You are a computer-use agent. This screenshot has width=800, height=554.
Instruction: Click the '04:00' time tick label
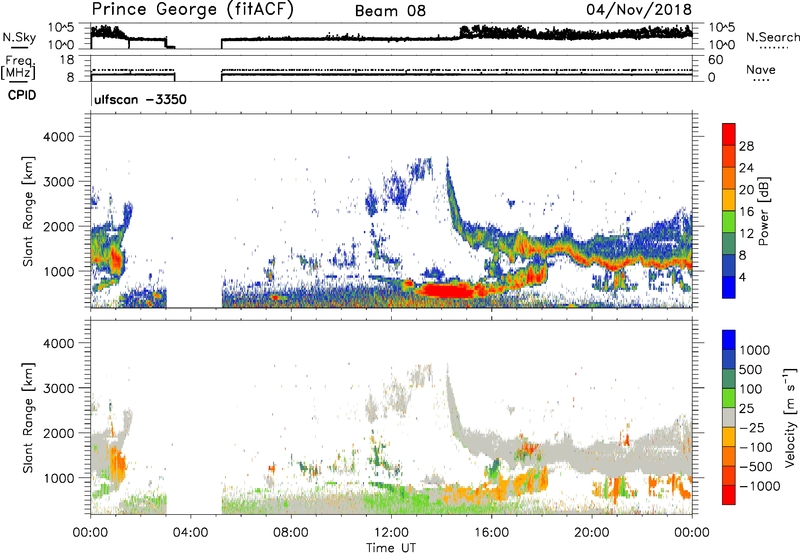pos(190,533)
